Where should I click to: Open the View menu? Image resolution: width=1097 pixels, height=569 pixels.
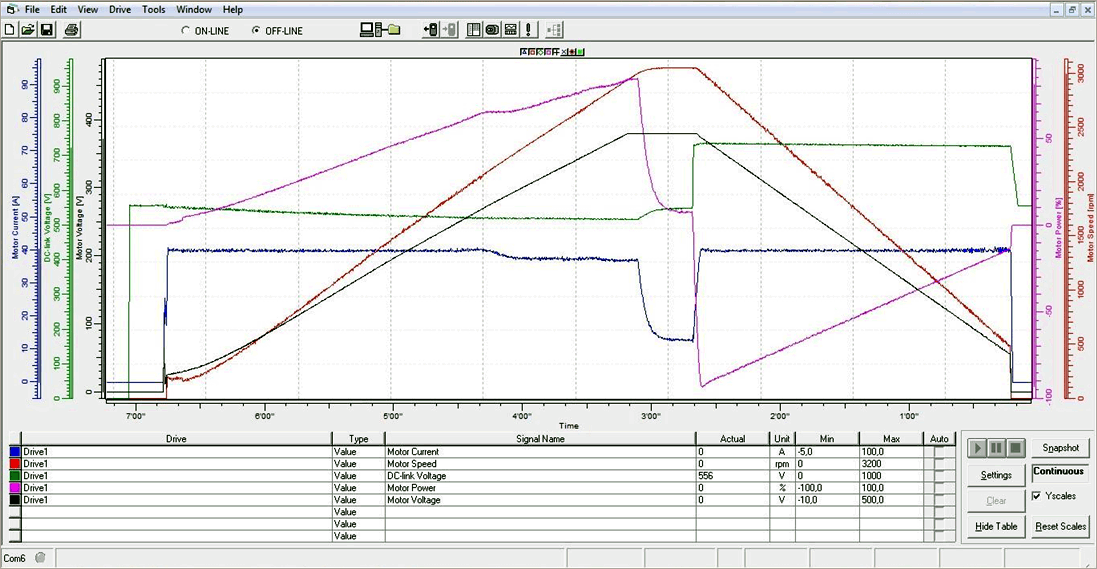(x=87, y=9)
